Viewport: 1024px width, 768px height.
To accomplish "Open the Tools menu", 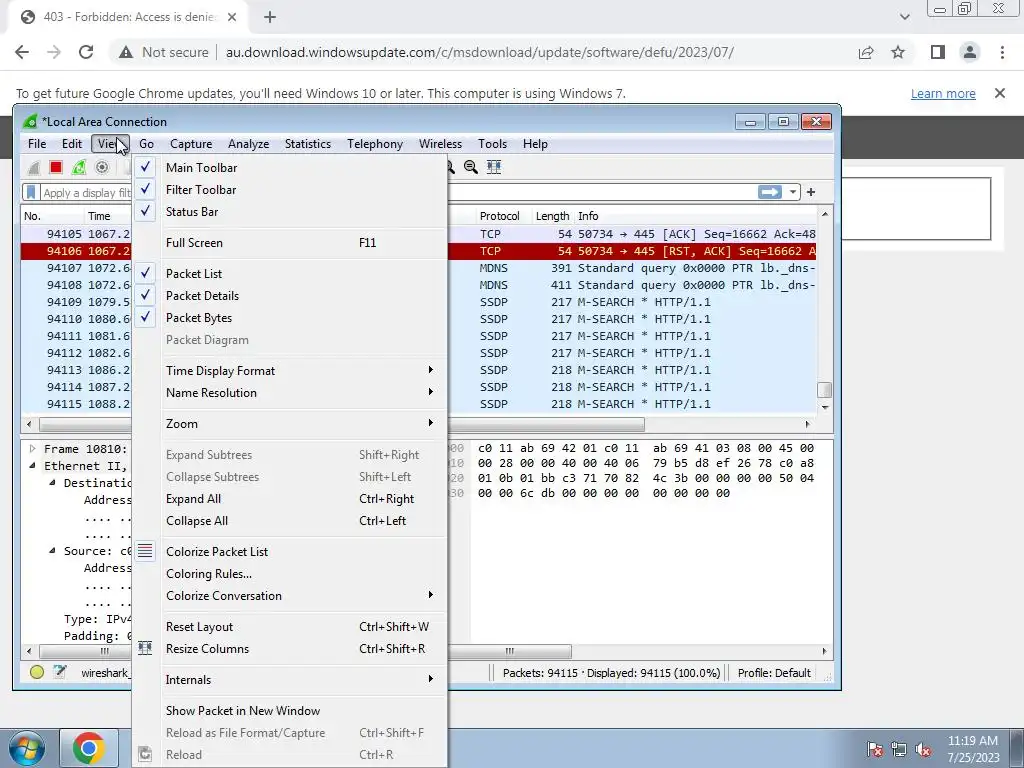I will tap(492, 144).
